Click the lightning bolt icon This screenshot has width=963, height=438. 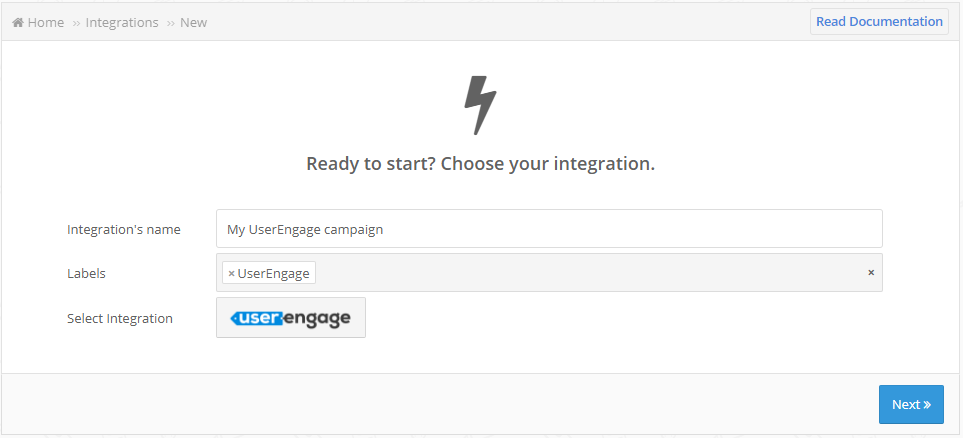pos(480,105)
